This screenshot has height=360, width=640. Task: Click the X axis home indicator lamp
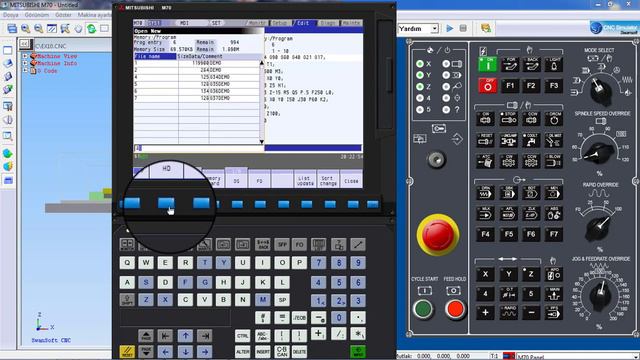pos(420,64)
